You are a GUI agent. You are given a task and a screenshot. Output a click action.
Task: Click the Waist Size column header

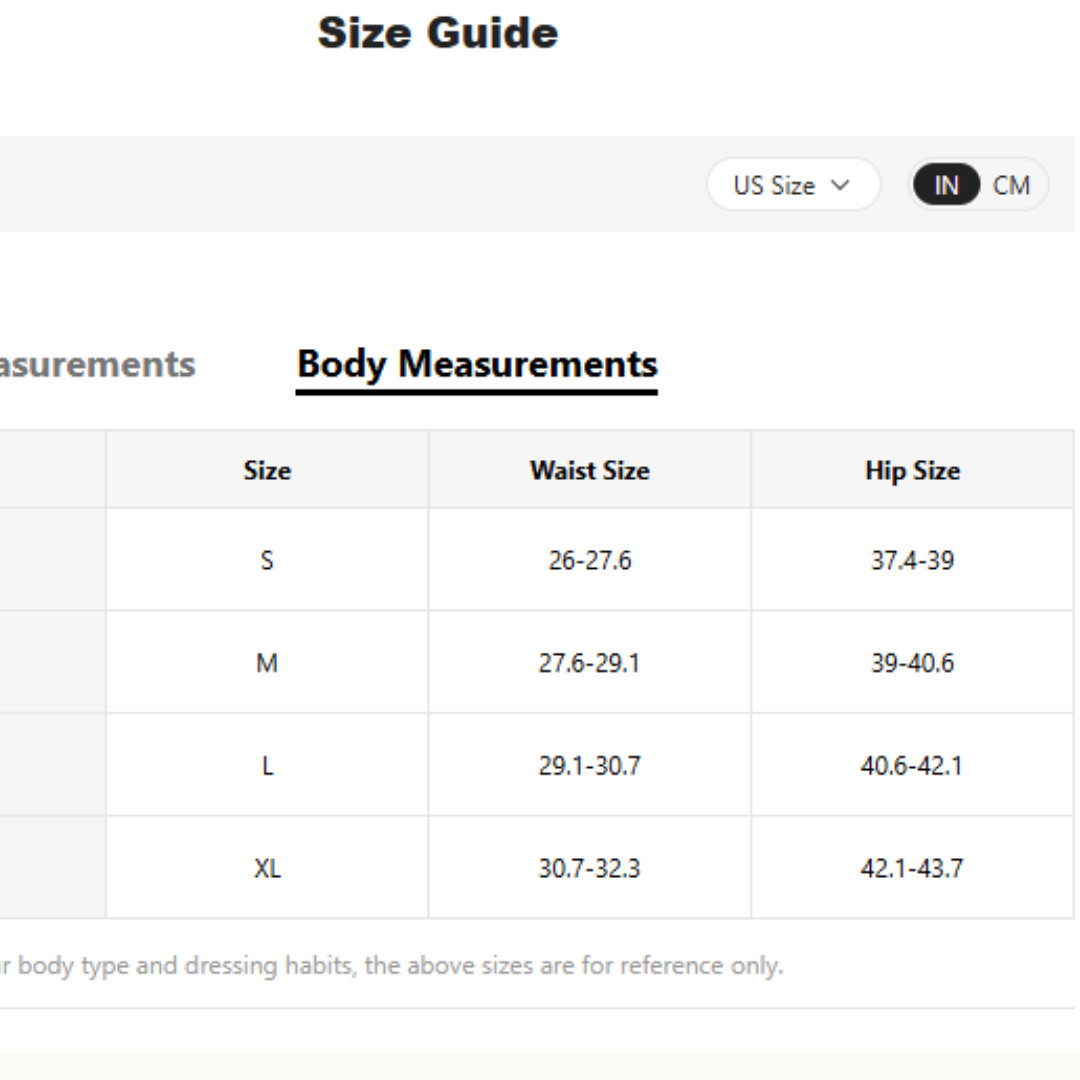(x=590, y=470)
